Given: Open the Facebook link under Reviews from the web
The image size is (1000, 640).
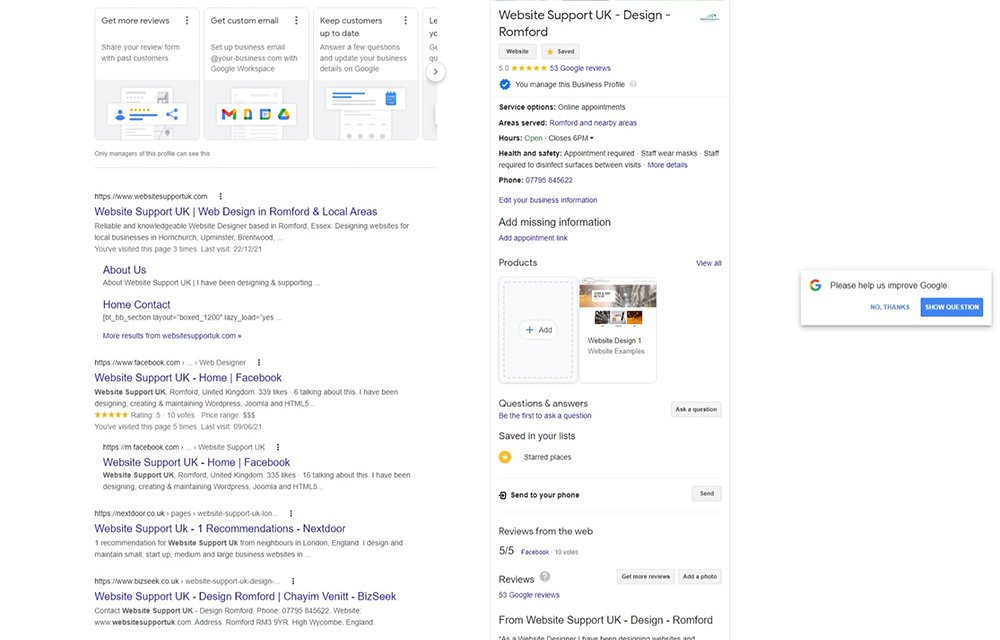Looking at the screenshot, I should [x=534, y=552].
